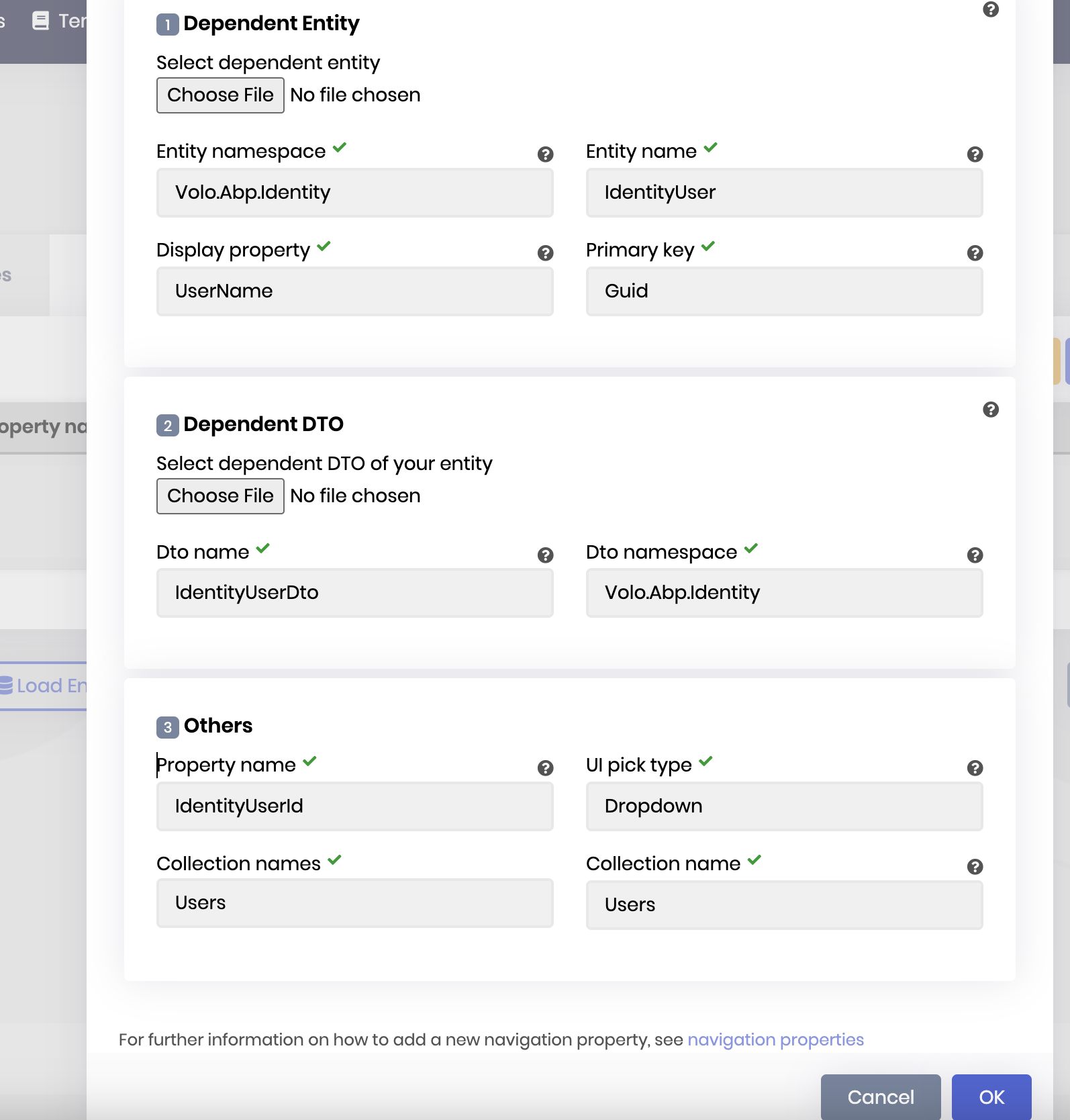Click help icon next to Entity namespace
Viewport: 1070px width, 1120px height.
point(545,154)
